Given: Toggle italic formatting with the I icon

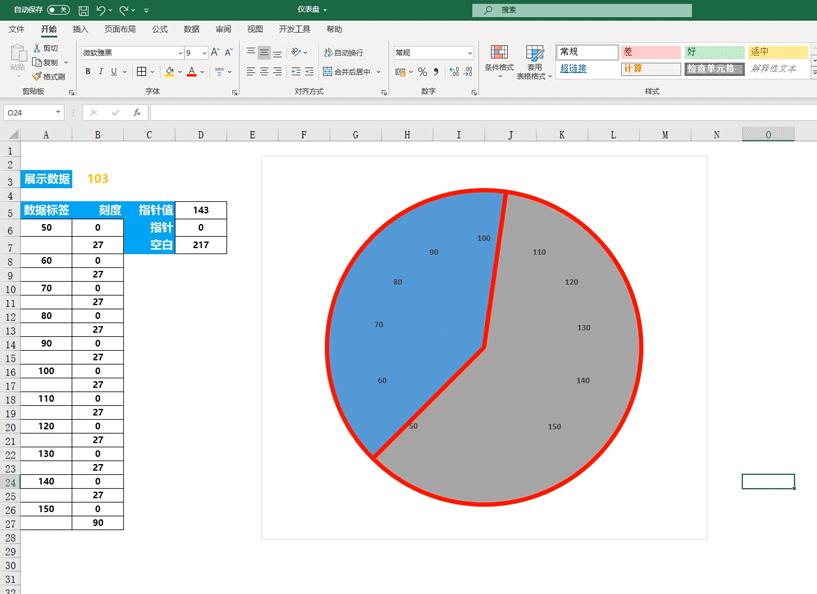Looking at the screenshot, I should (100, 71).
